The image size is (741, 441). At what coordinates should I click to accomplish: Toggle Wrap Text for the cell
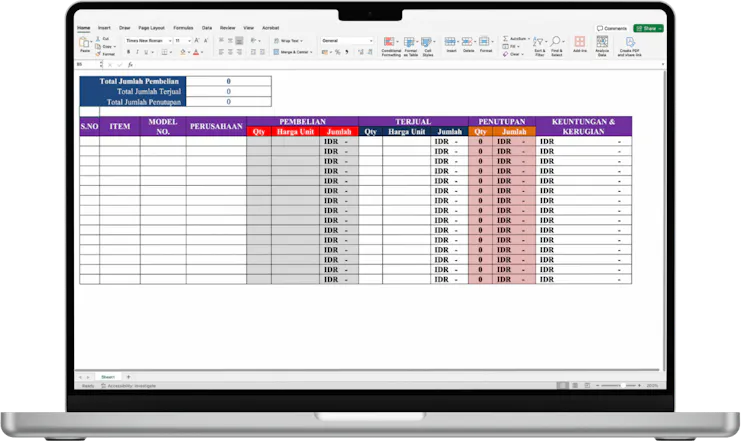[288, 41]
